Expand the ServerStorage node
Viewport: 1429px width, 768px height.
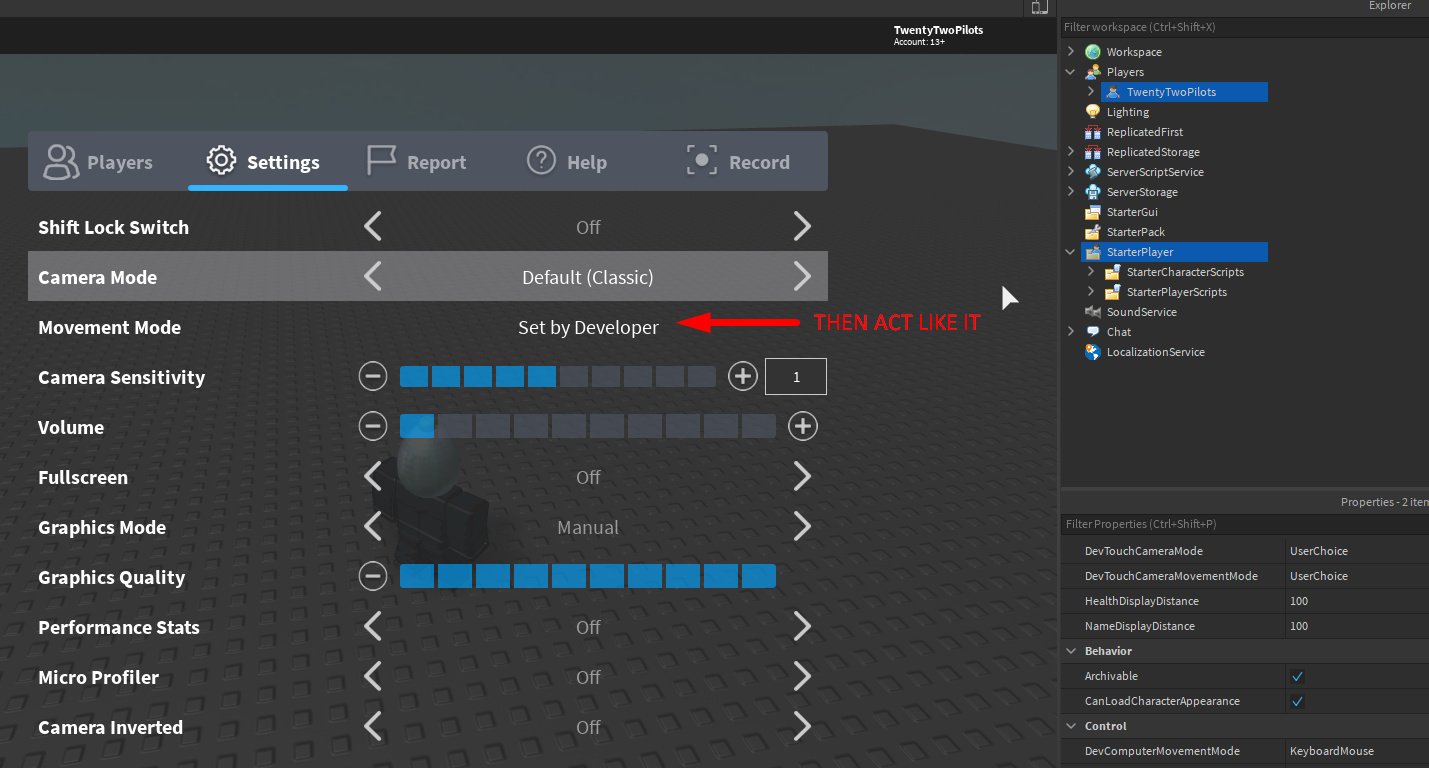pyautogui.click(x=1071, y=192)
